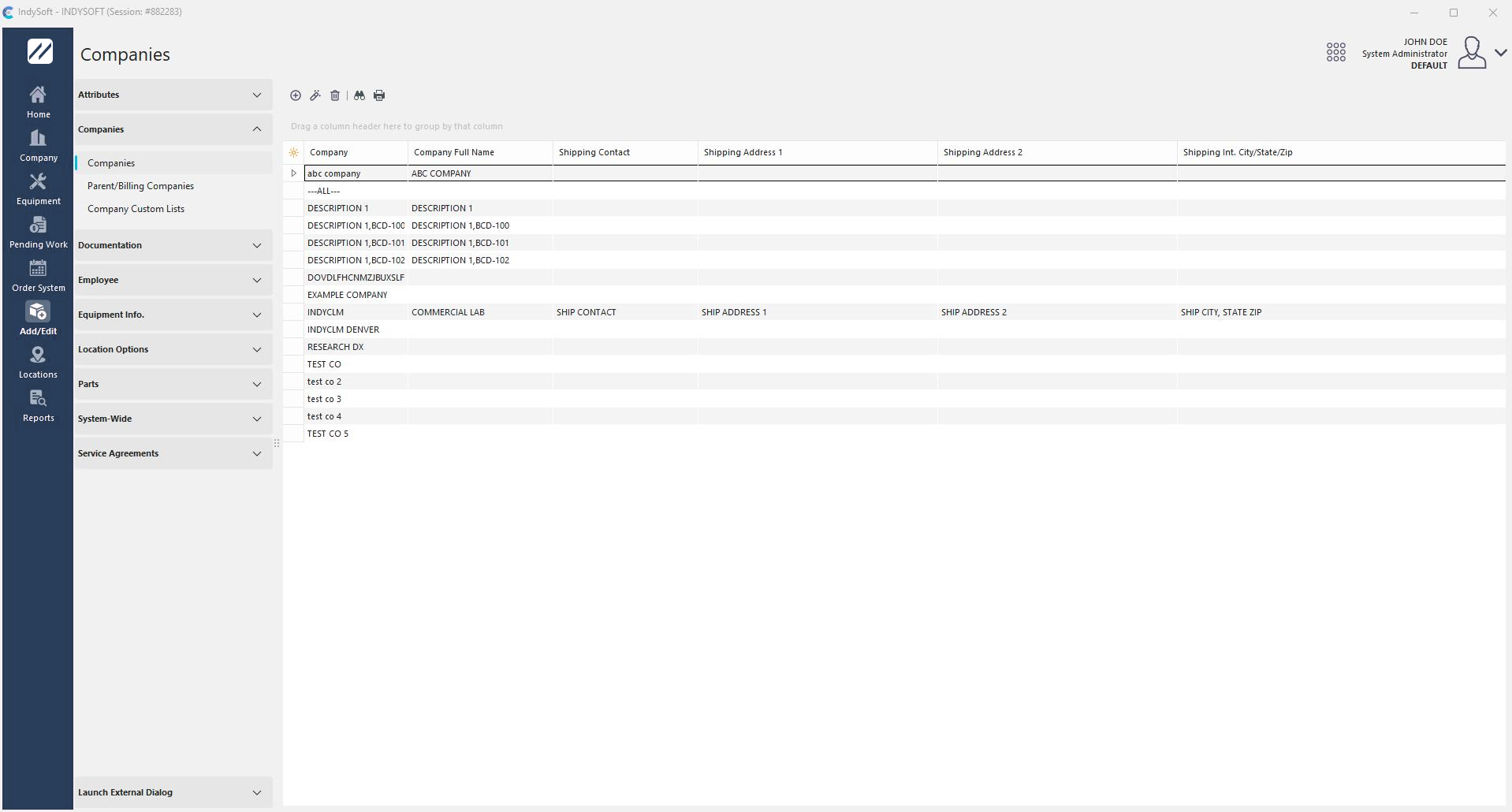This screenshot has width=1512, height=812.
Task: Delete the selected company with trash icon
Action: click(x=335, y=95)
